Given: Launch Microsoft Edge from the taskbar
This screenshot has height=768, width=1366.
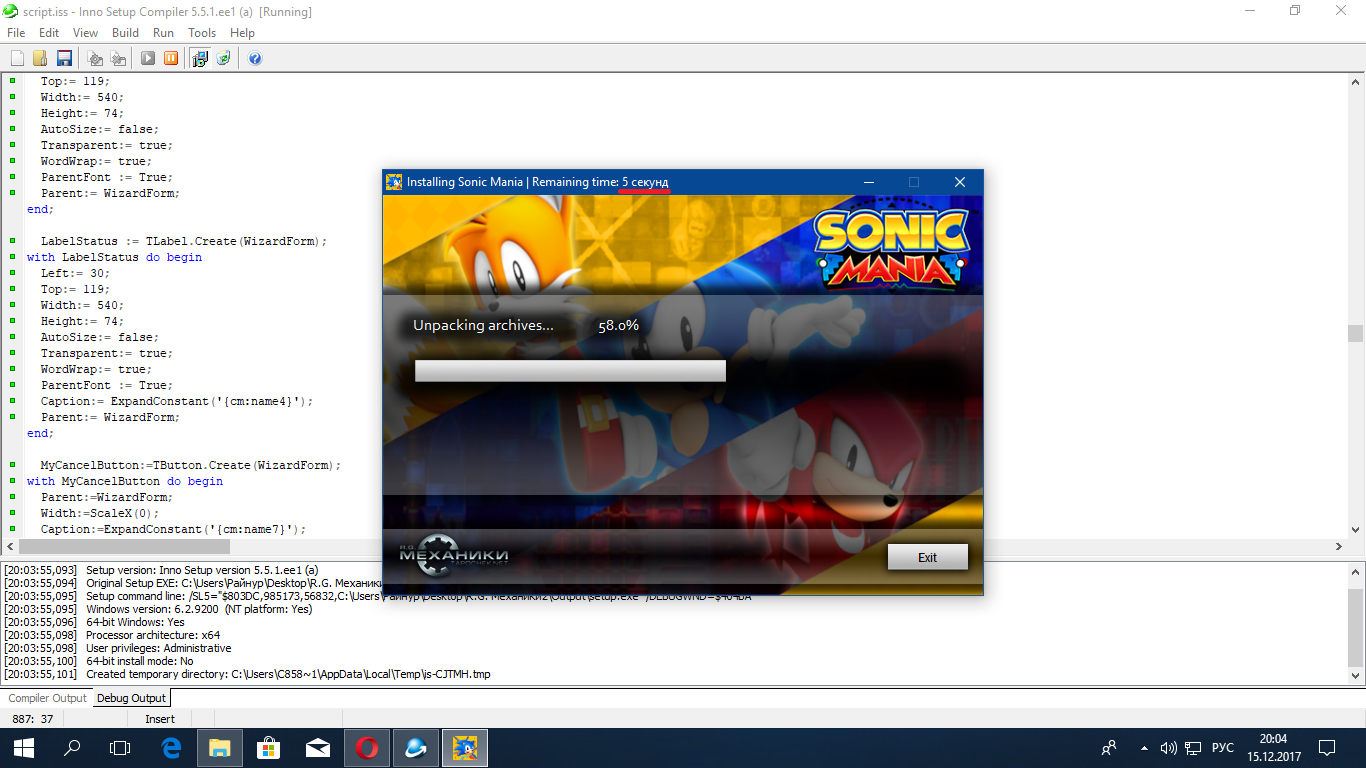Looking at the screenshot, I should (x=171, y=747).
